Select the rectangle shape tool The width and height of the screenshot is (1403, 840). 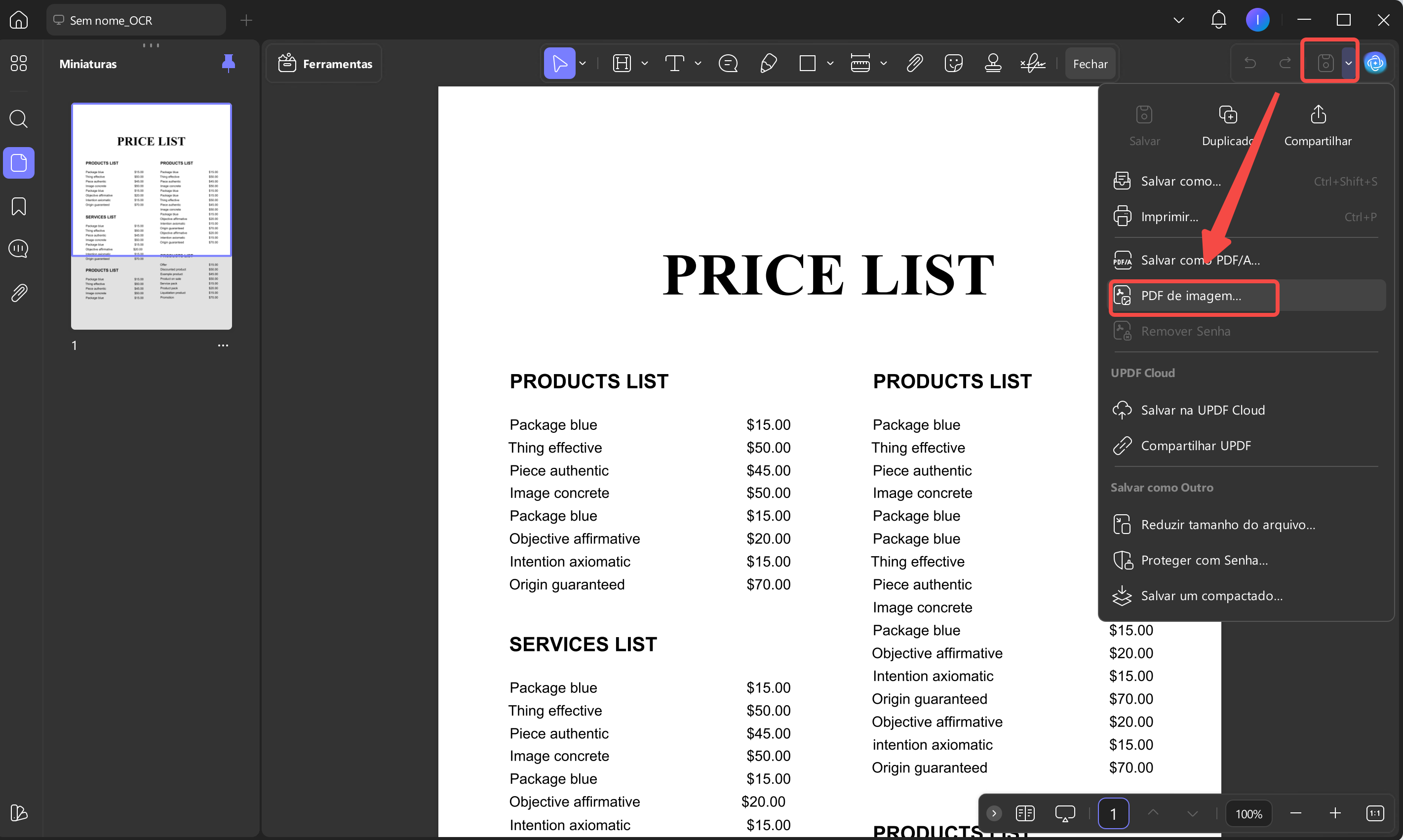[807, 63]
